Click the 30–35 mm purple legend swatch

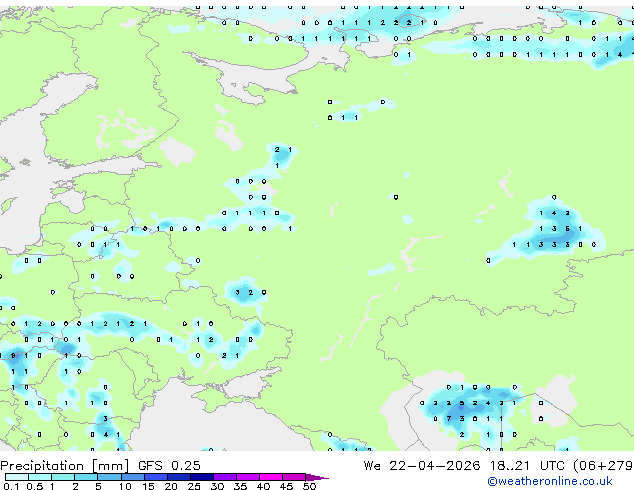coord(224,477)
